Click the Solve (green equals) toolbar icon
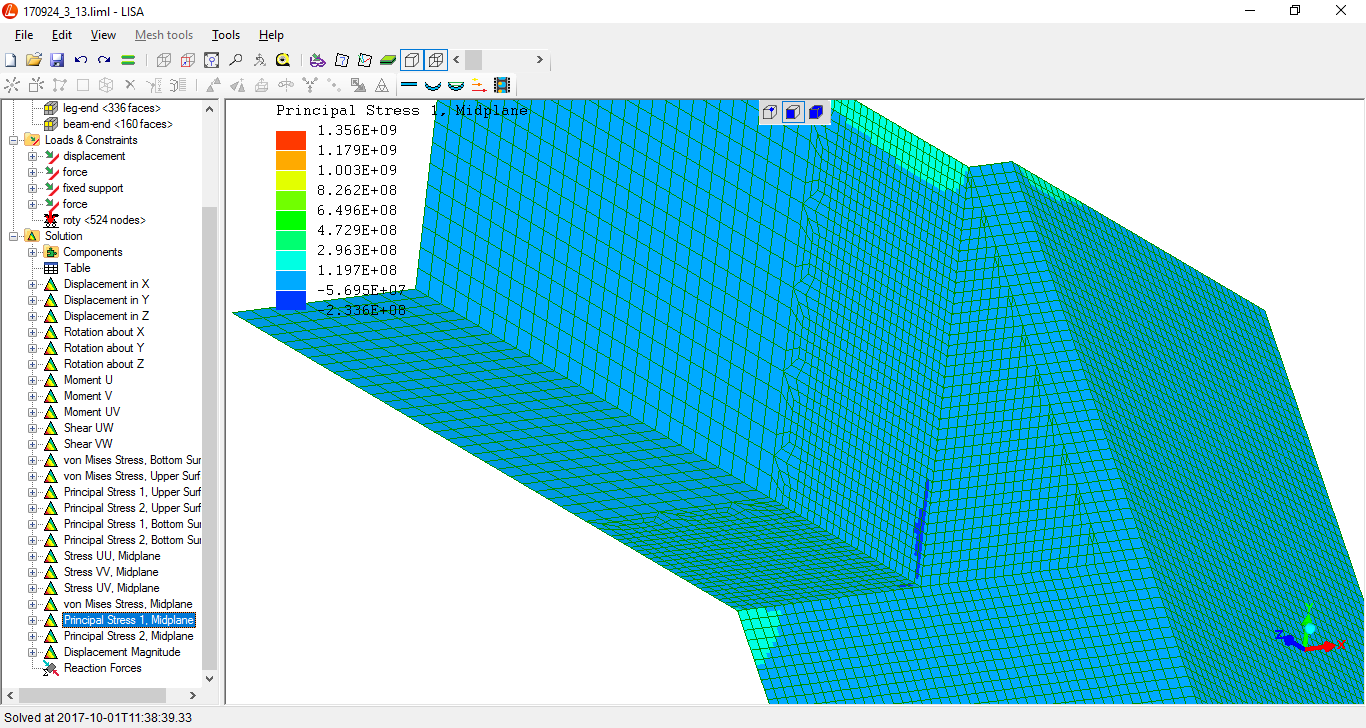The image size is (1366, 728). pyautogui.click(x=128, y=60)
